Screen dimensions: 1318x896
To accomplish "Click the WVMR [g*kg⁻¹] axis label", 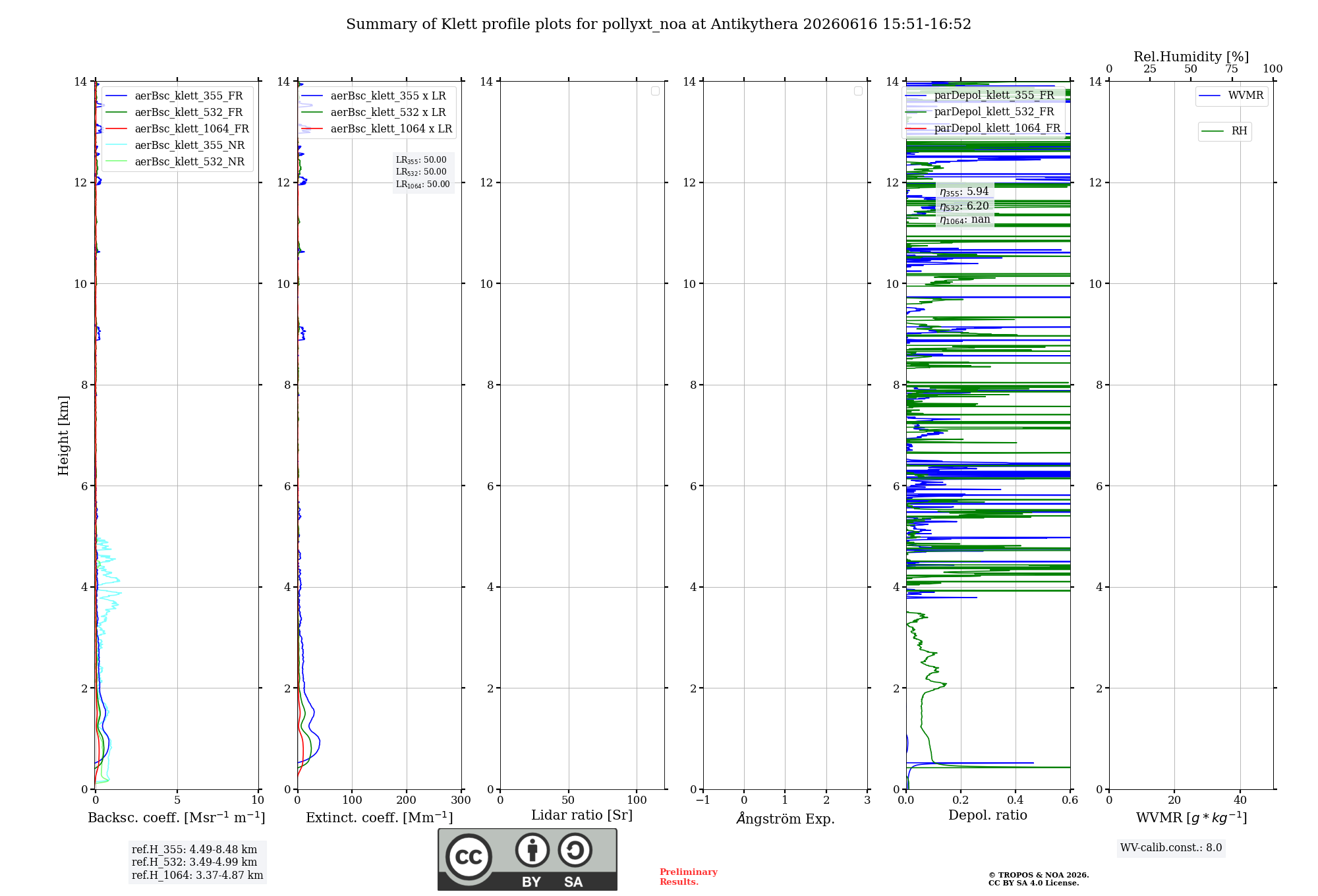I will (x=1191, y=818).
